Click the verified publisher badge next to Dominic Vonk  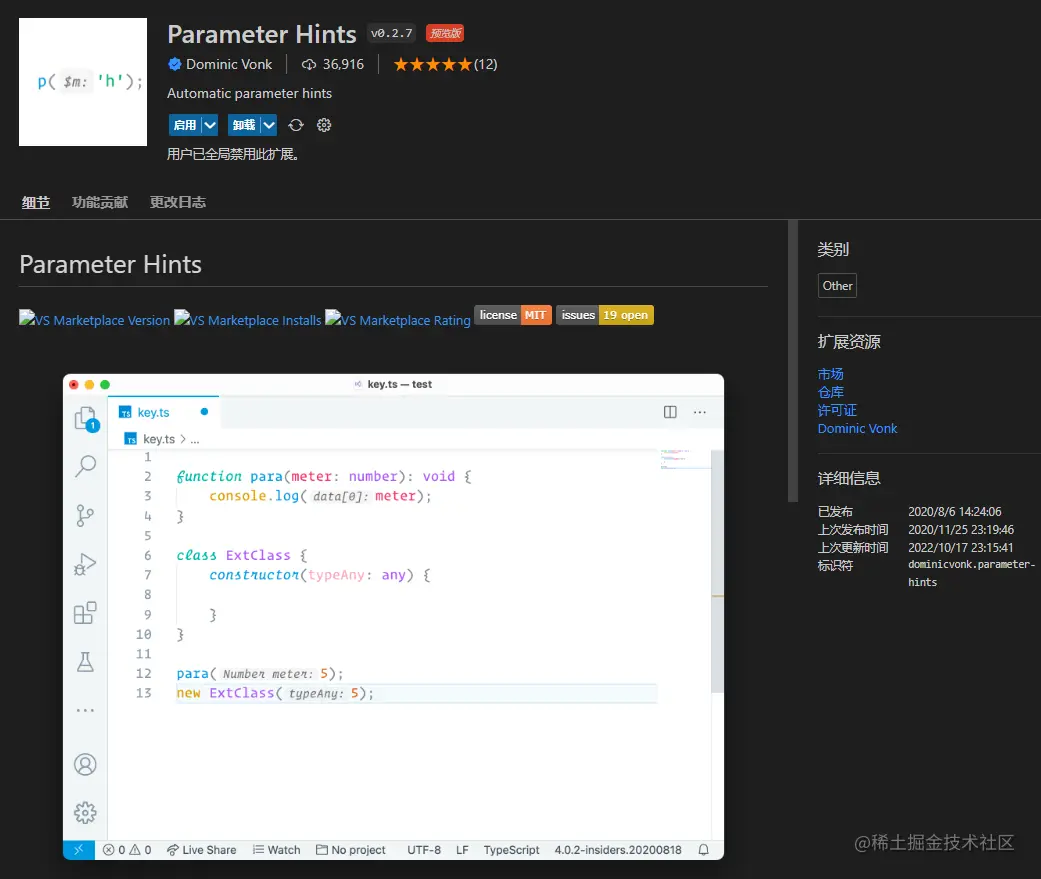point(175,64)
